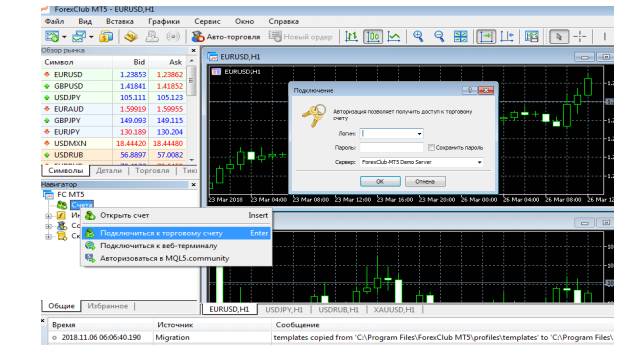
Task: Enable Сохранить пароль checkbox
Action: point(431,147)
